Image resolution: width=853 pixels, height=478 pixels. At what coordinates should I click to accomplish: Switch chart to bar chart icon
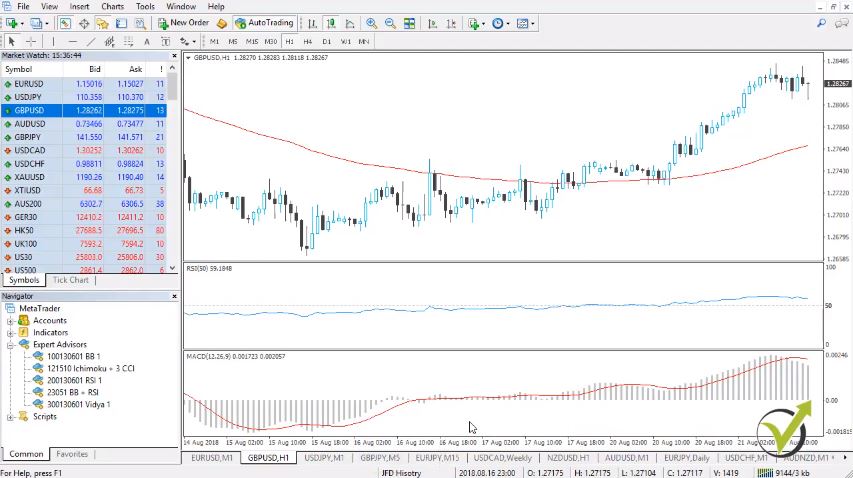click(312, 23)
